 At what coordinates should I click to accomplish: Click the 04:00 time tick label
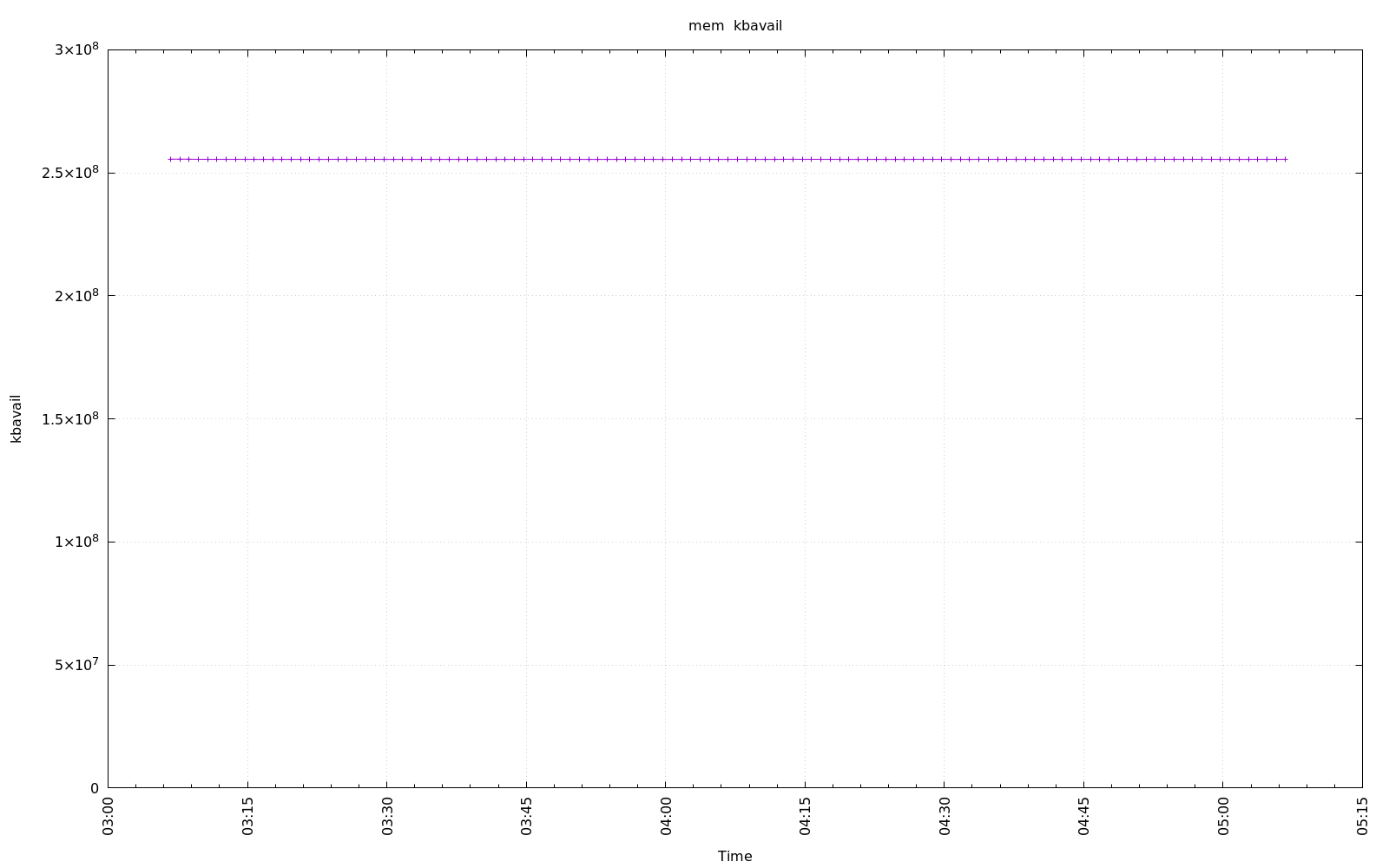click(x=666, y=816)
